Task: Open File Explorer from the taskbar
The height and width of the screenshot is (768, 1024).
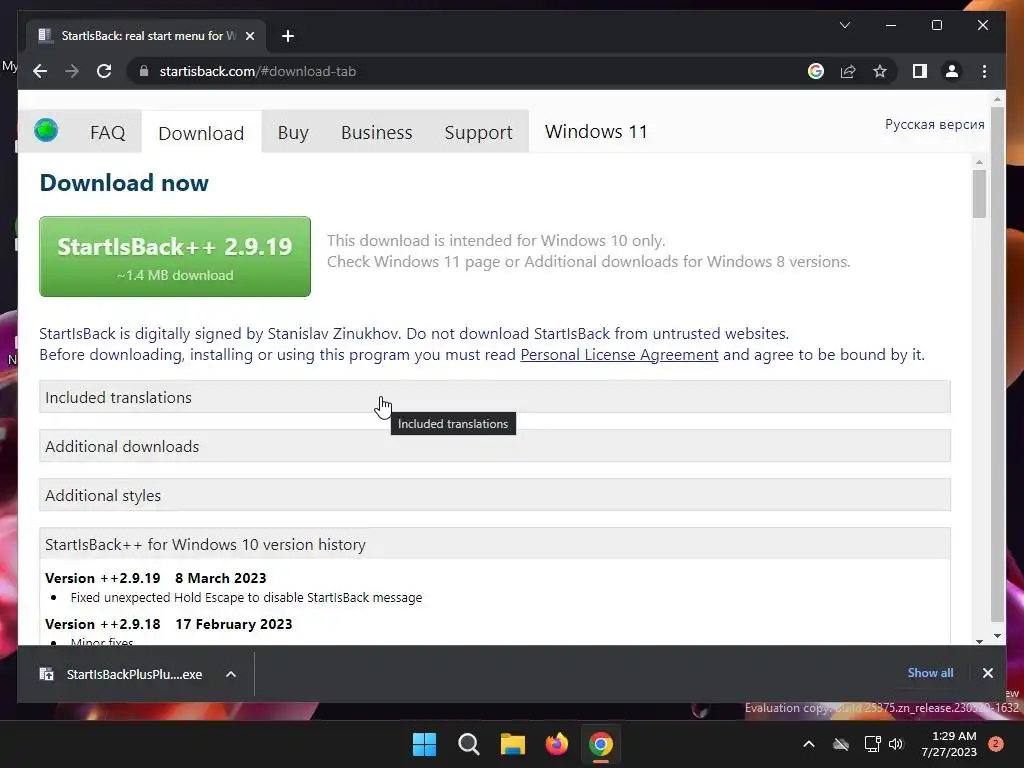Action: 513,744
